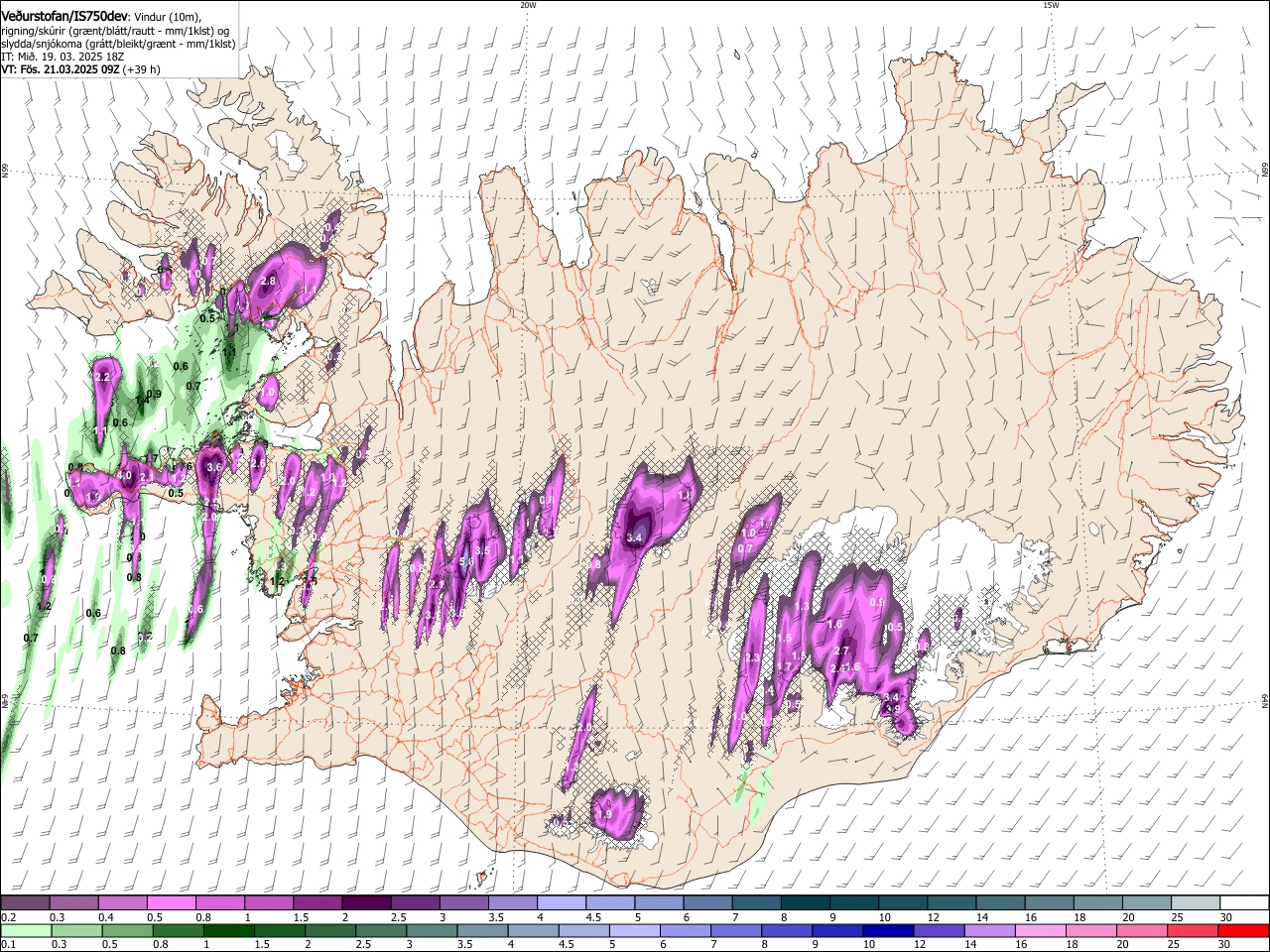The height and width of the screenshot is (952, 1270).
Task: Select the white final swatch at 30 in top legend
Action: (1243, 903)
